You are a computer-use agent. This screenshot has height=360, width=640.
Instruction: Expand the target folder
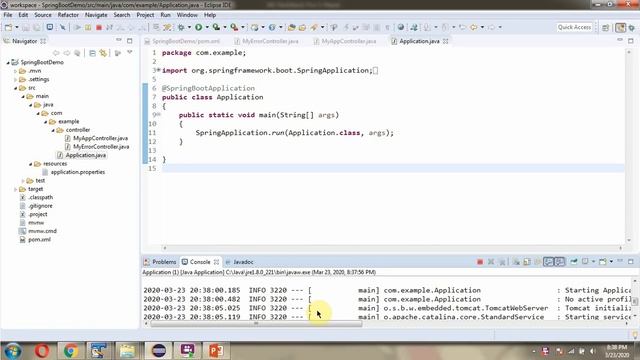tap(16, 189)
